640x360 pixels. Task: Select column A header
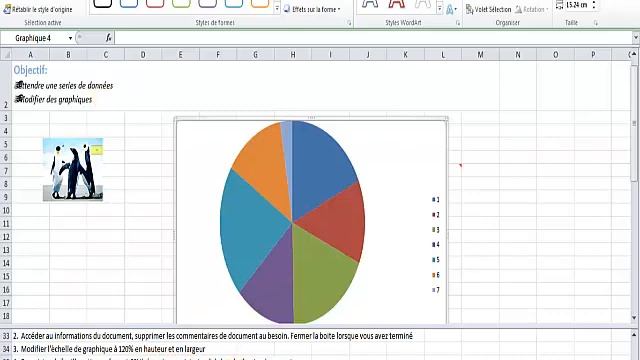tap(30, 55)
